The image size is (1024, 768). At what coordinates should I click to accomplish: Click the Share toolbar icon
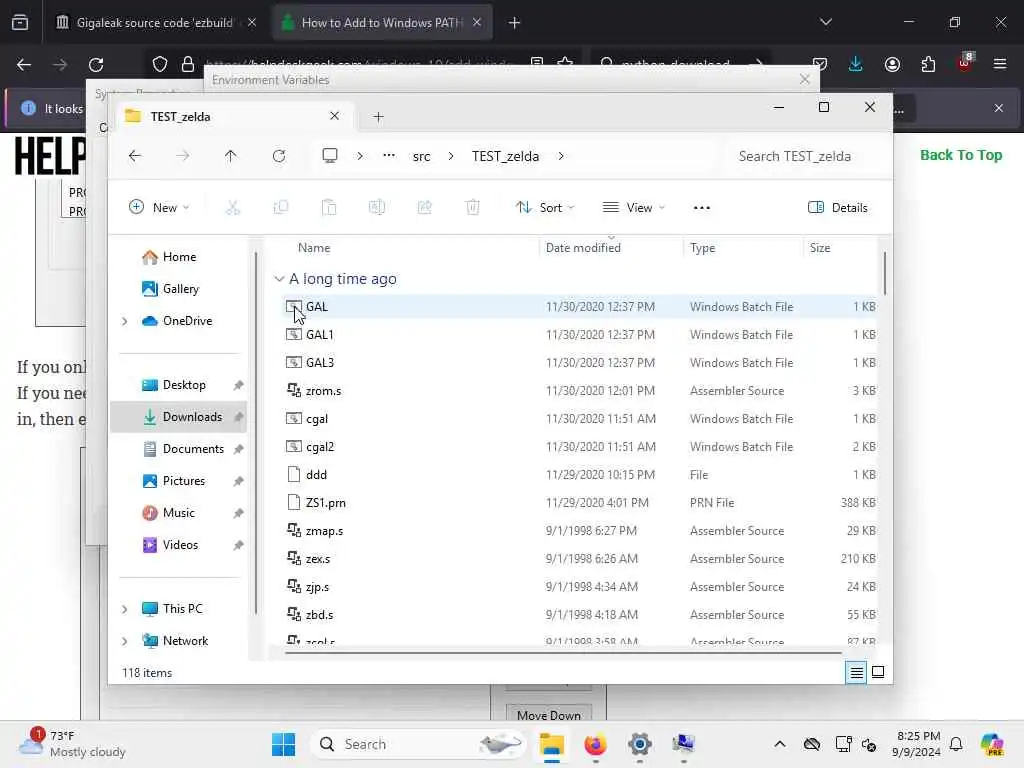tap(424, 208)
